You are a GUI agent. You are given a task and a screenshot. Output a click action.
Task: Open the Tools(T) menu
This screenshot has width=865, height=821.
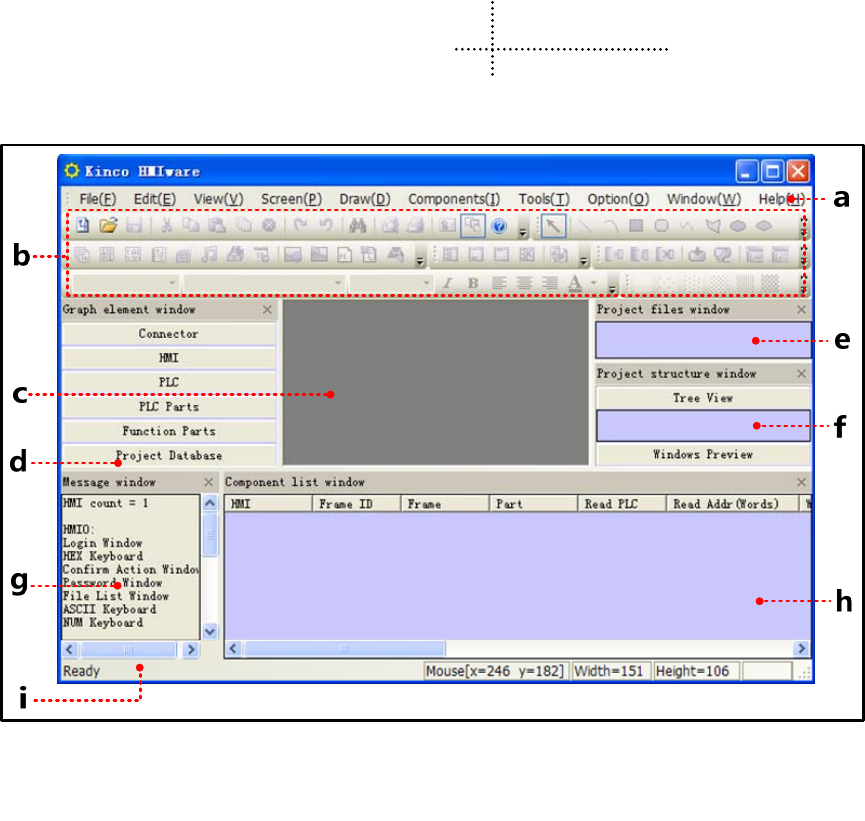point(544,199)
